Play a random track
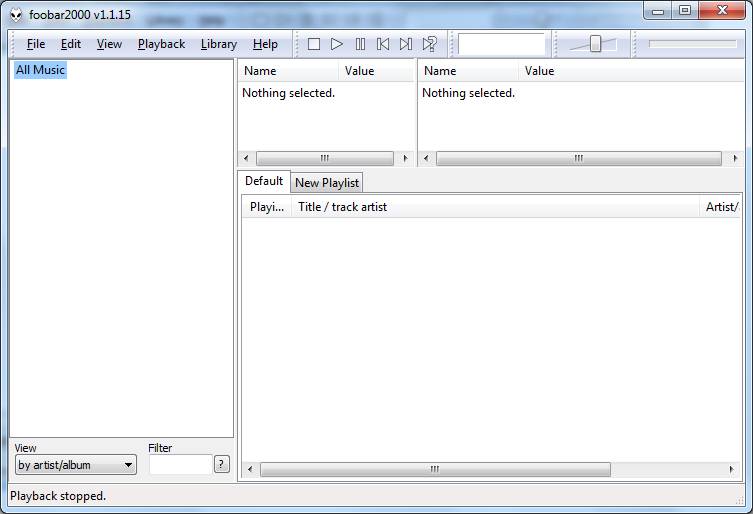Viewport: 753px width, 514px height. (429, 44)
